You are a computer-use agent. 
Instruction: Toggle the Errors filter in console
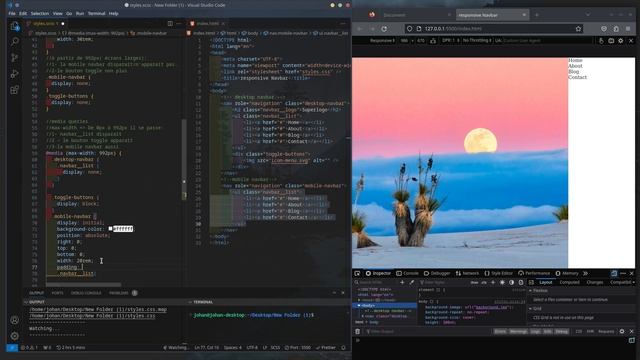click(x=500, y=331)
